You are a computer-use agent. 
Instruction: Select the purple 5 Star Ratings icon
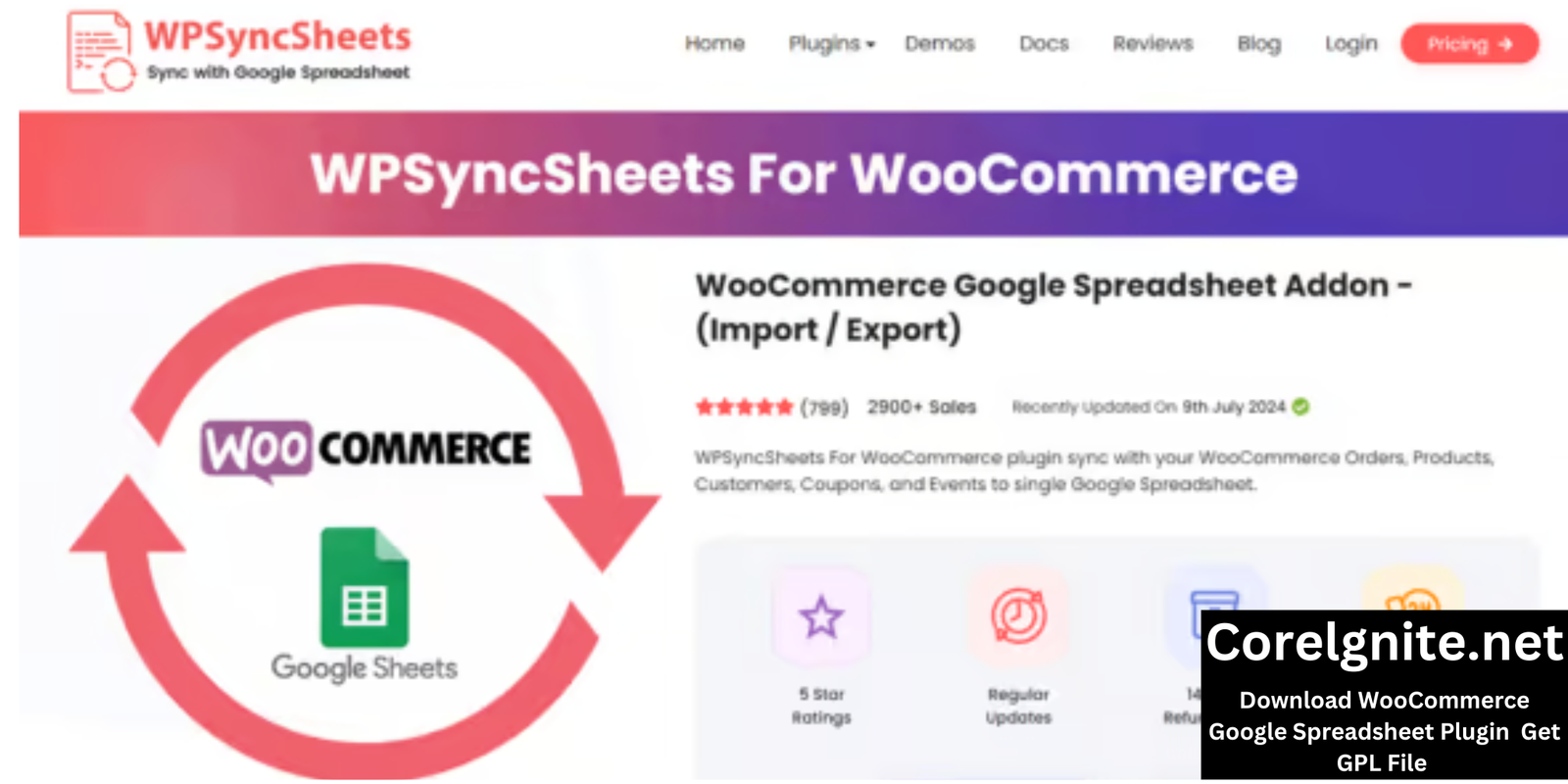[x=820, y=617]
